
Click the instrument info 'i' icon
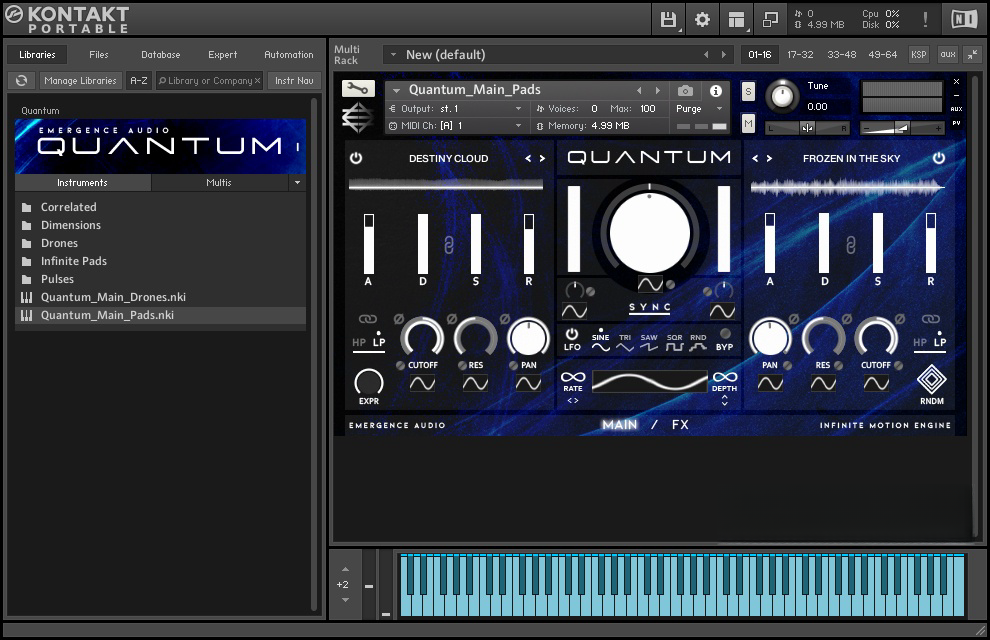[715, 91]
